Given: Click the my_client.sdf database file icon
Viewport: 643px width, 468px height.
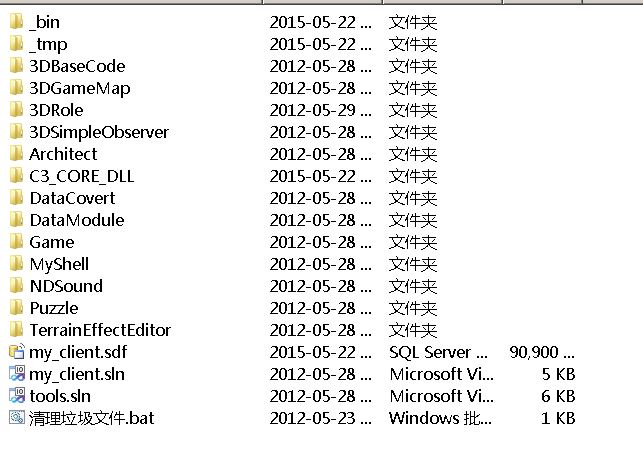Looking at the screenshot, I should coord(17,352).
